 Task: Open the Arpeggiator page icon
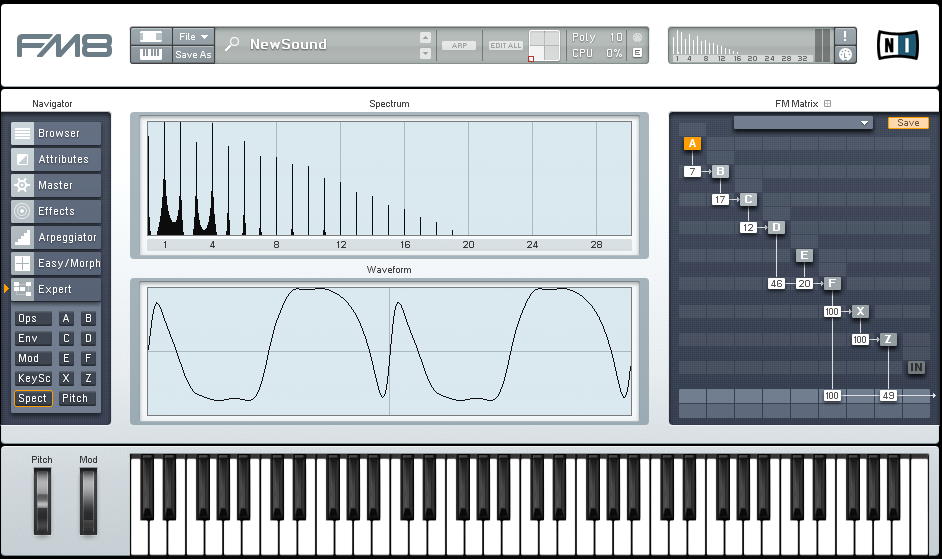click(22, 237)
